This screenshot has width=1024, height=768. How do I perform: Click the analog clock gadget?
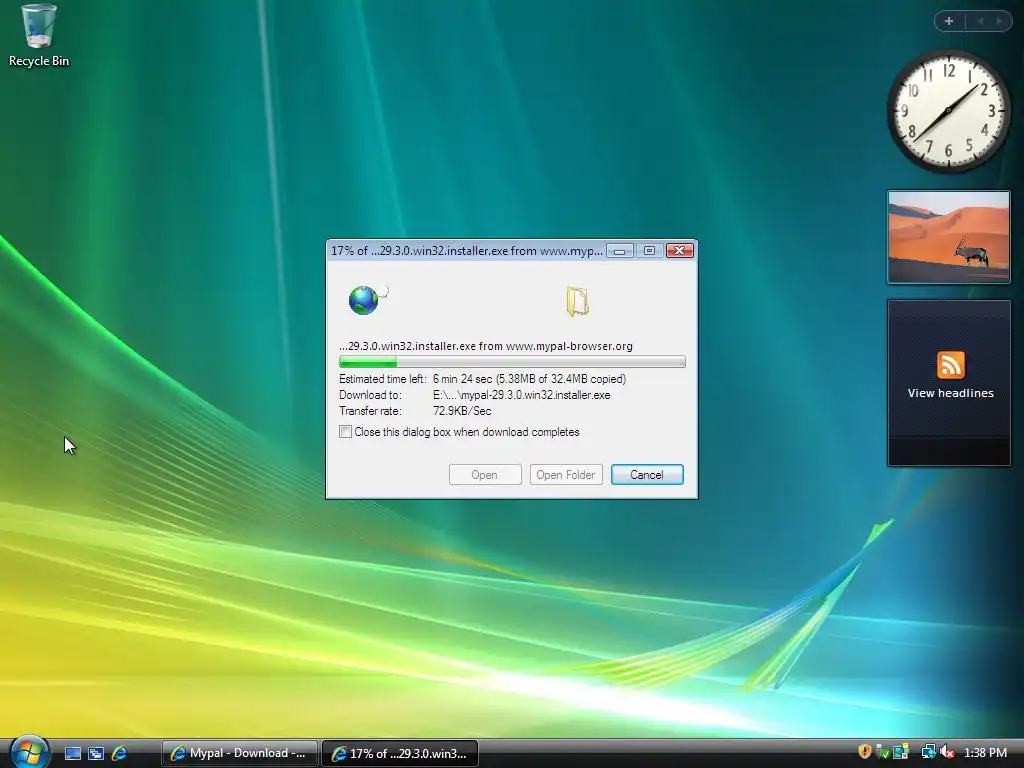coord(948,110)
